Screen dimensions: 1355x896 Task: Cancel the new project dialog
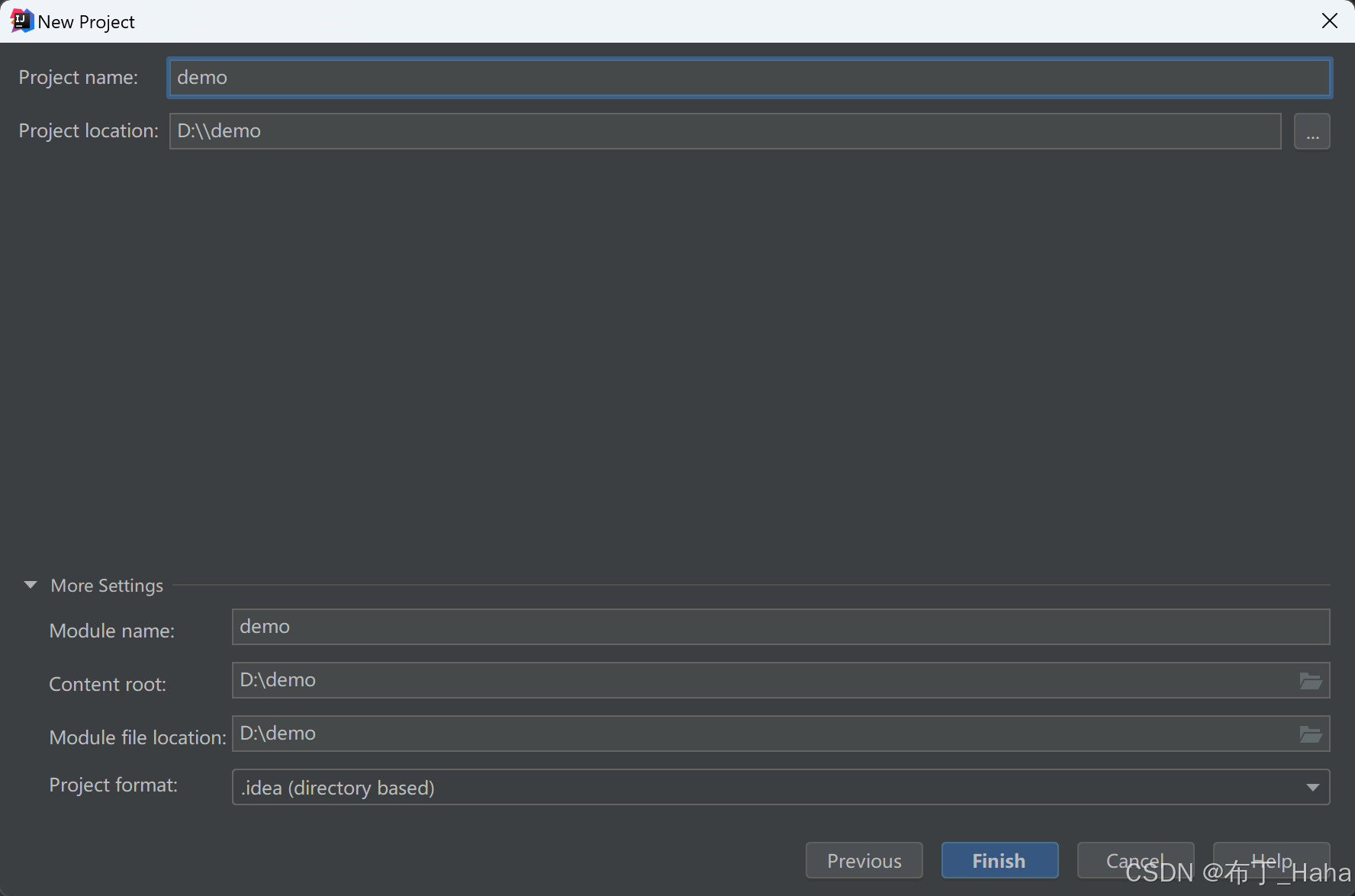[1135, 860]
